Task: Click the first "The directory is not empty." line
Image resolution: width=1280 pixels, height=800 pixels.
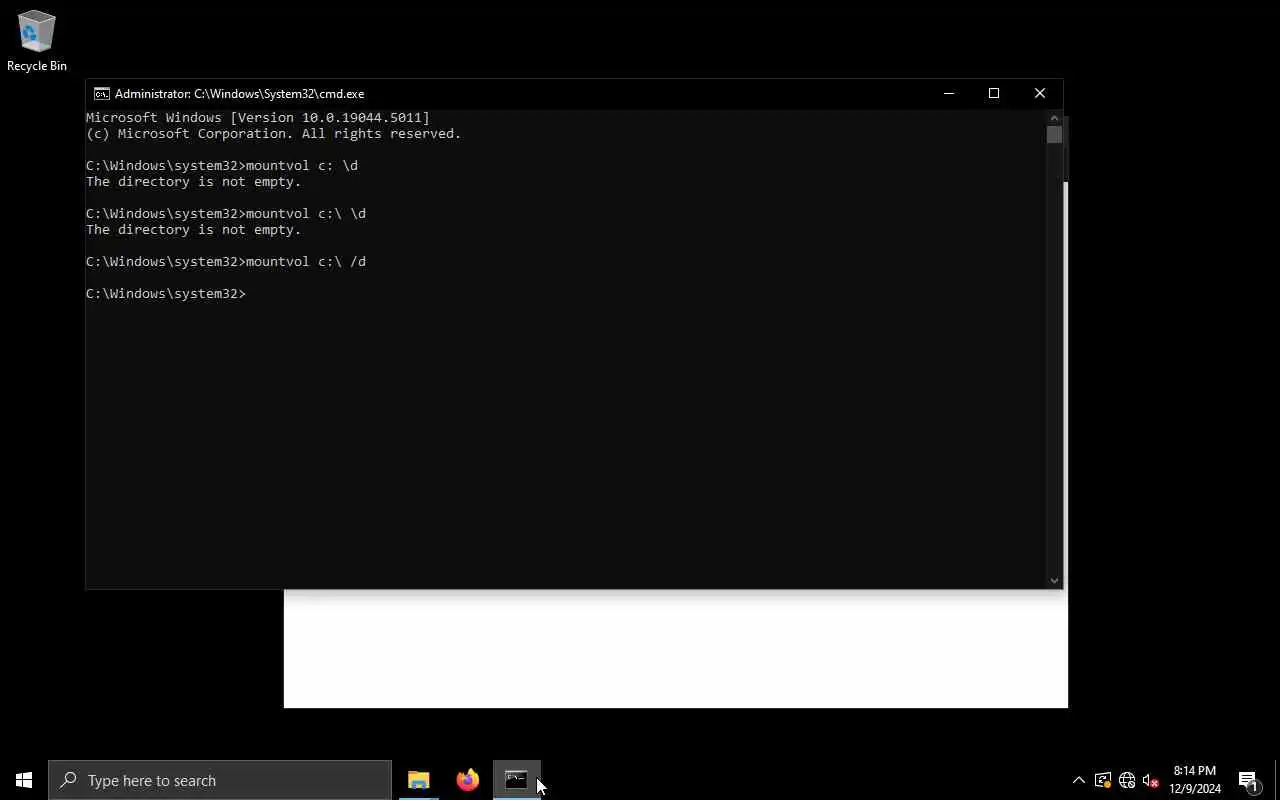Action: pyautogui.click(x=193, y=182)
